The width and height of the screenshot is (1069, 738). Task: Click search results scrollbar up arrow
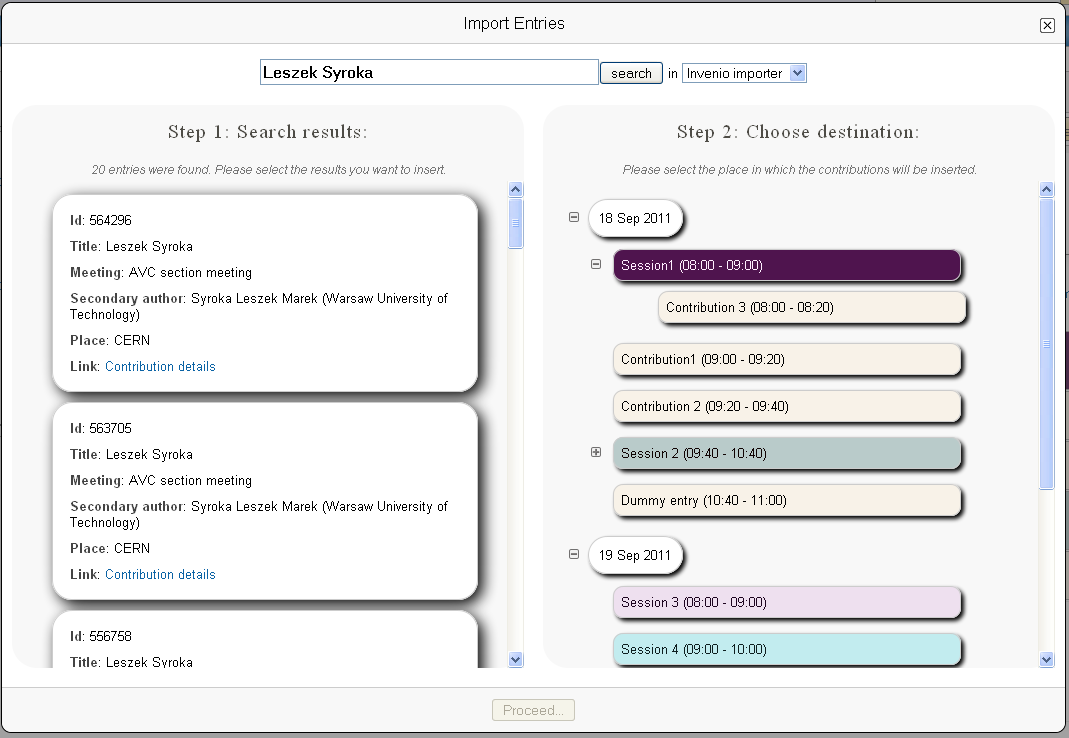click(516, 190)
